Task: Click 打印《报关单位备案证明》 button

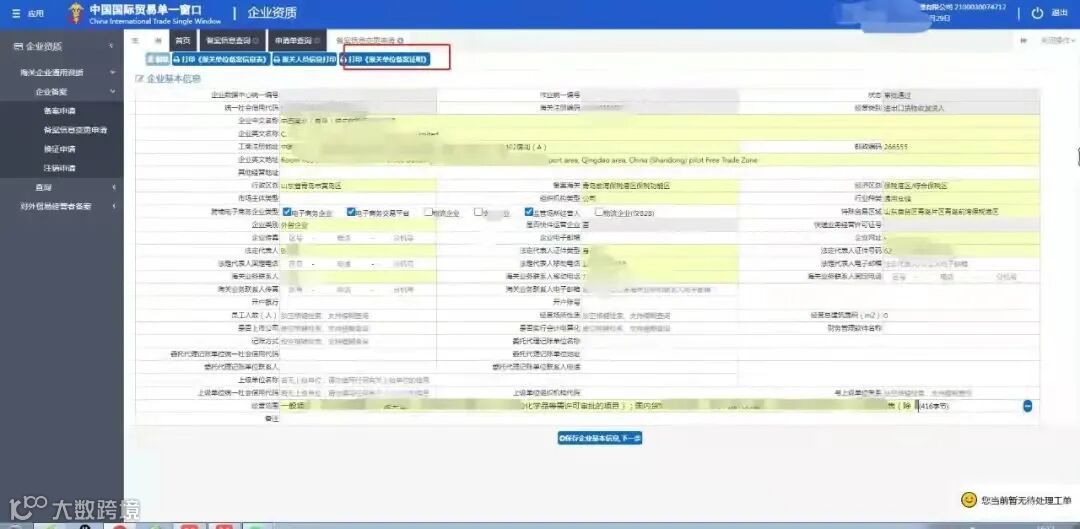Action: [385, 60]
